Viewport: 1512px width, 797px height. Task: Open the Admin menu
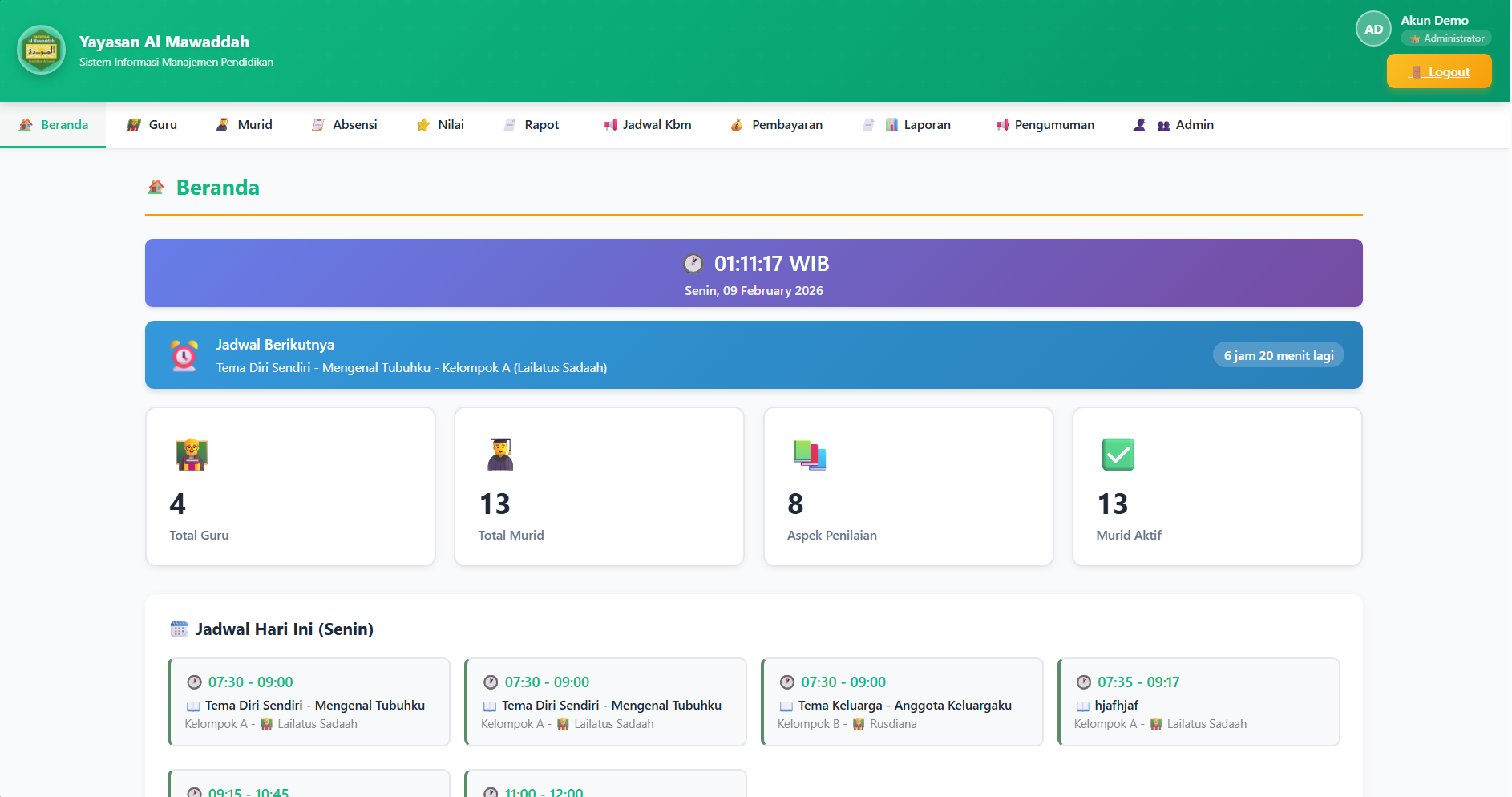coord(1174,125)
